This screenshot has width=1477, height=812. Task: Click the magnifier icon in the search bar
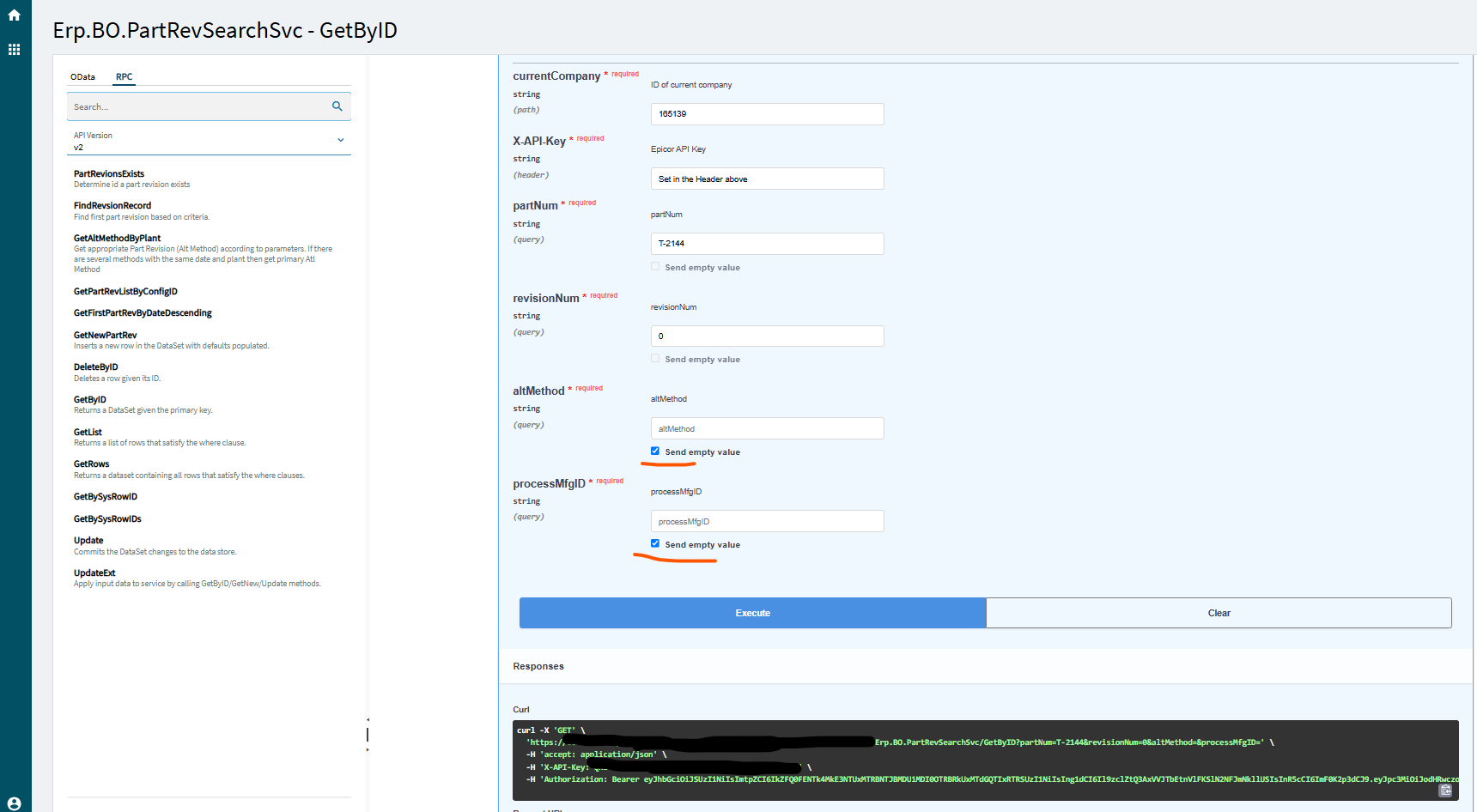(x=337, y=106)
